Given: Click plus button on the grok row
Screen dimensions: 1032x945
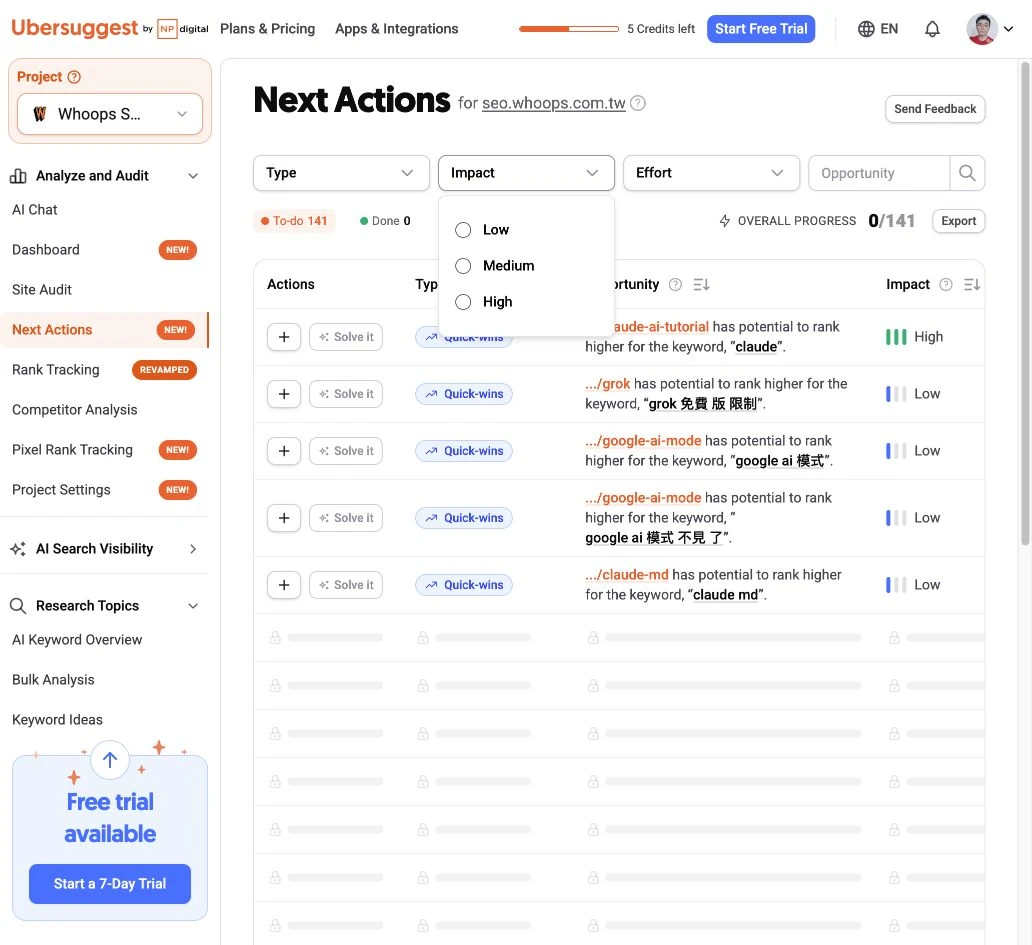Looking at the screenshot, I should (x=284, y=394).
